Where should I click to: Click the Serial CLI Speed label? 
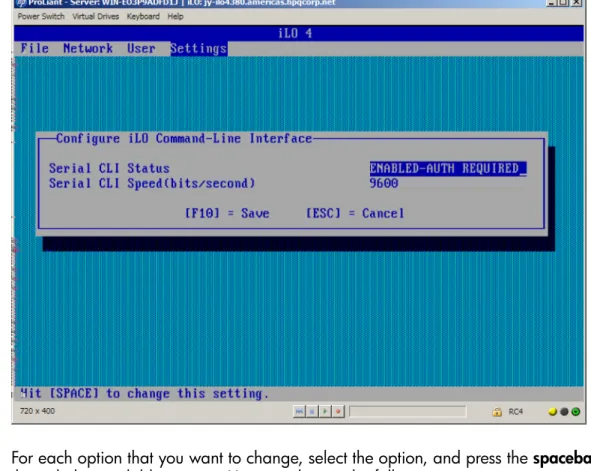[152, 184]
